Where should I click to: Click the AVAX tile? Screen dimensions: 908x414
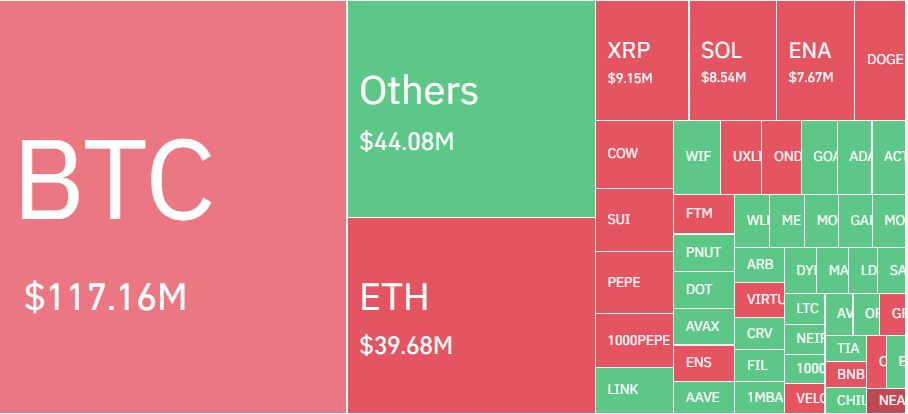pos(703,327)
